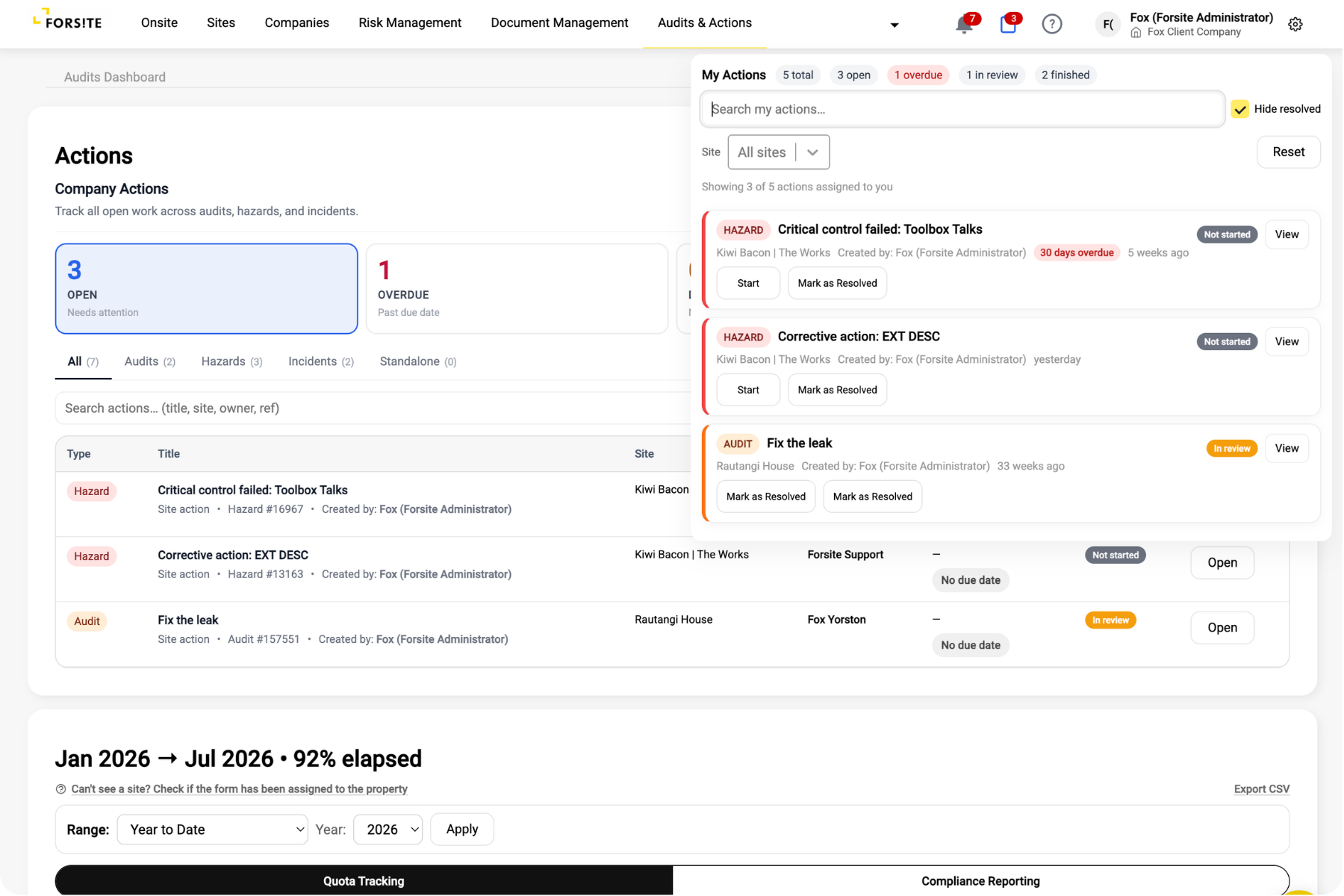Switch to the Standalone tab
1344x896 pixels.
[418, 362]
